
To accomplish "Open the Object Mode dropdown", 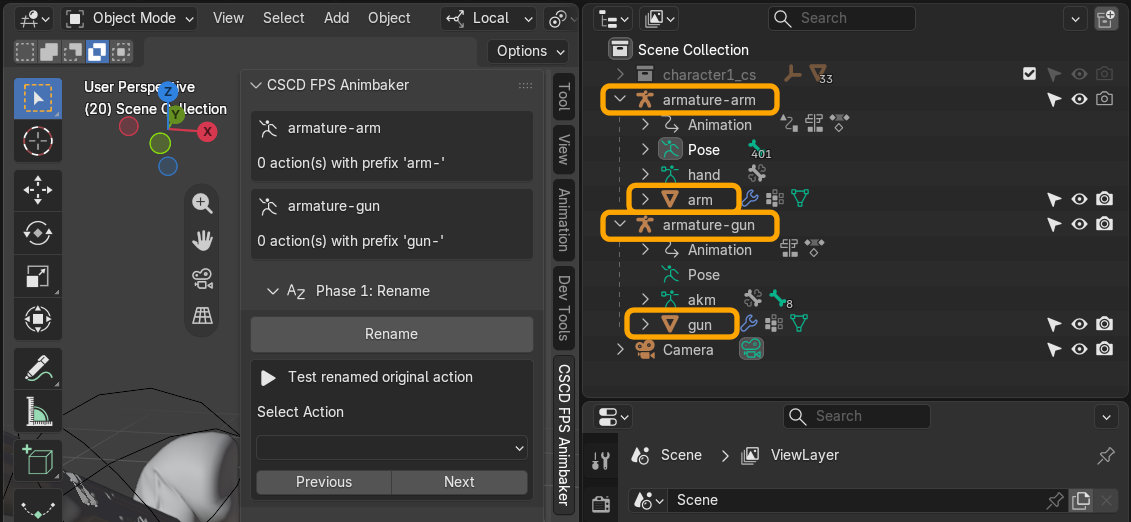I will [131, 19].
